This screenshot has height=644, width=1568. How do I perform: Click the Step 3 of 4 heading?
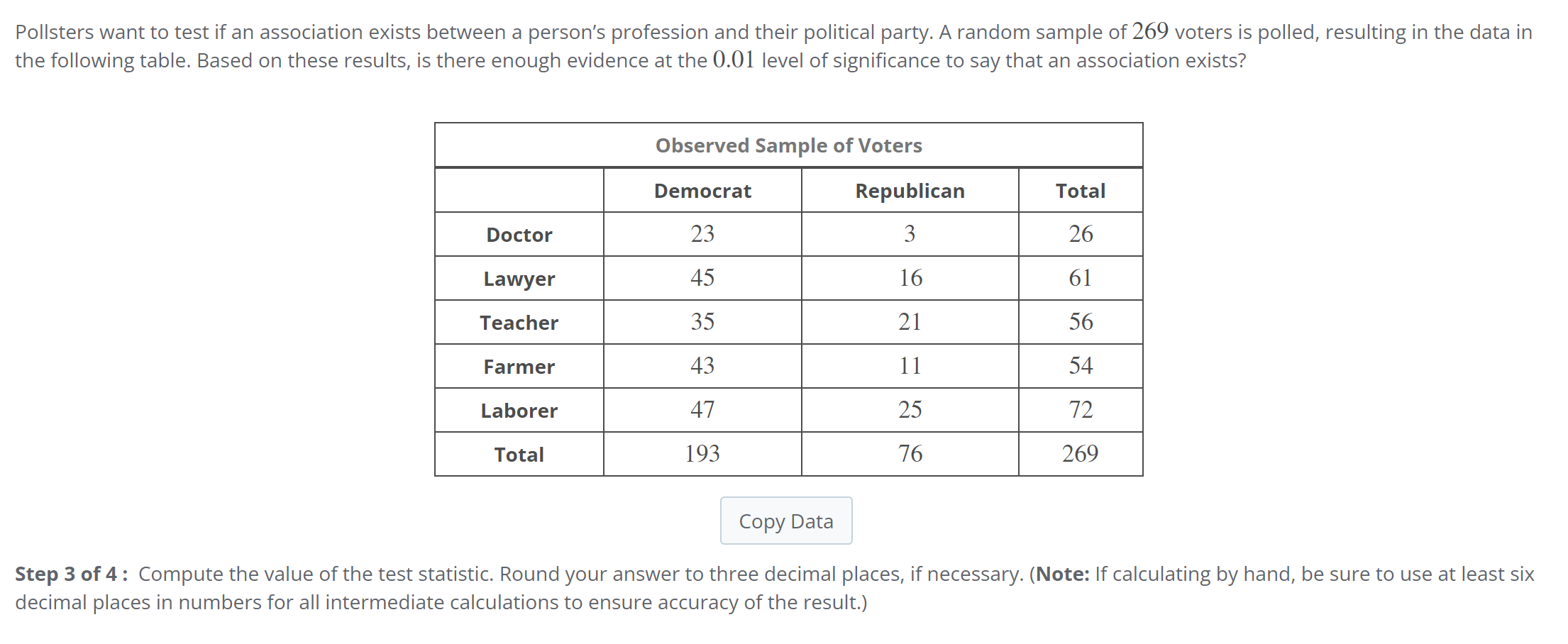pyautogui.click(x=67, y=574)
